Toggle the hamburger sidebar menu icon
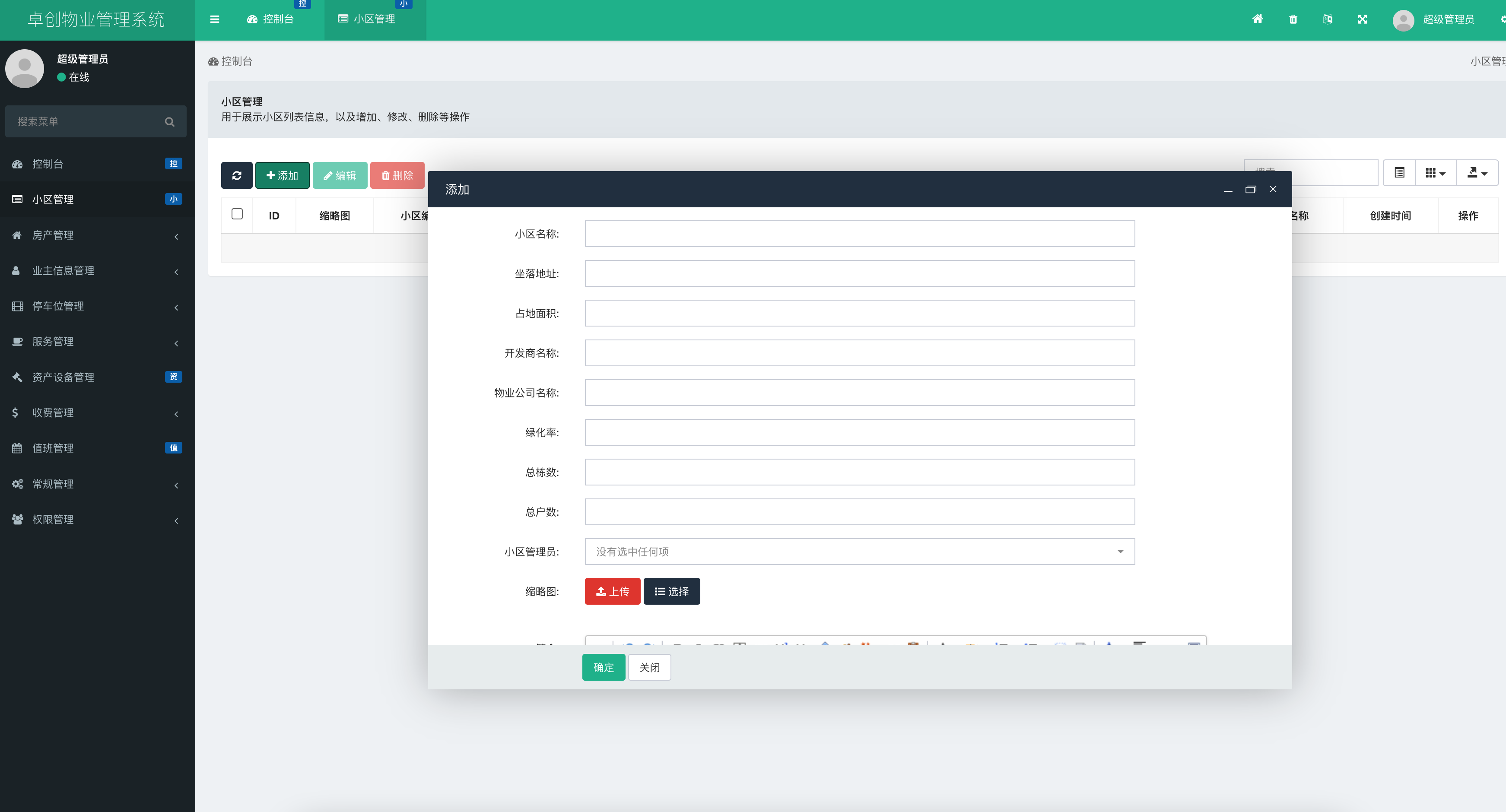Screen dimensions: 1506x812 tap(215, 19)
